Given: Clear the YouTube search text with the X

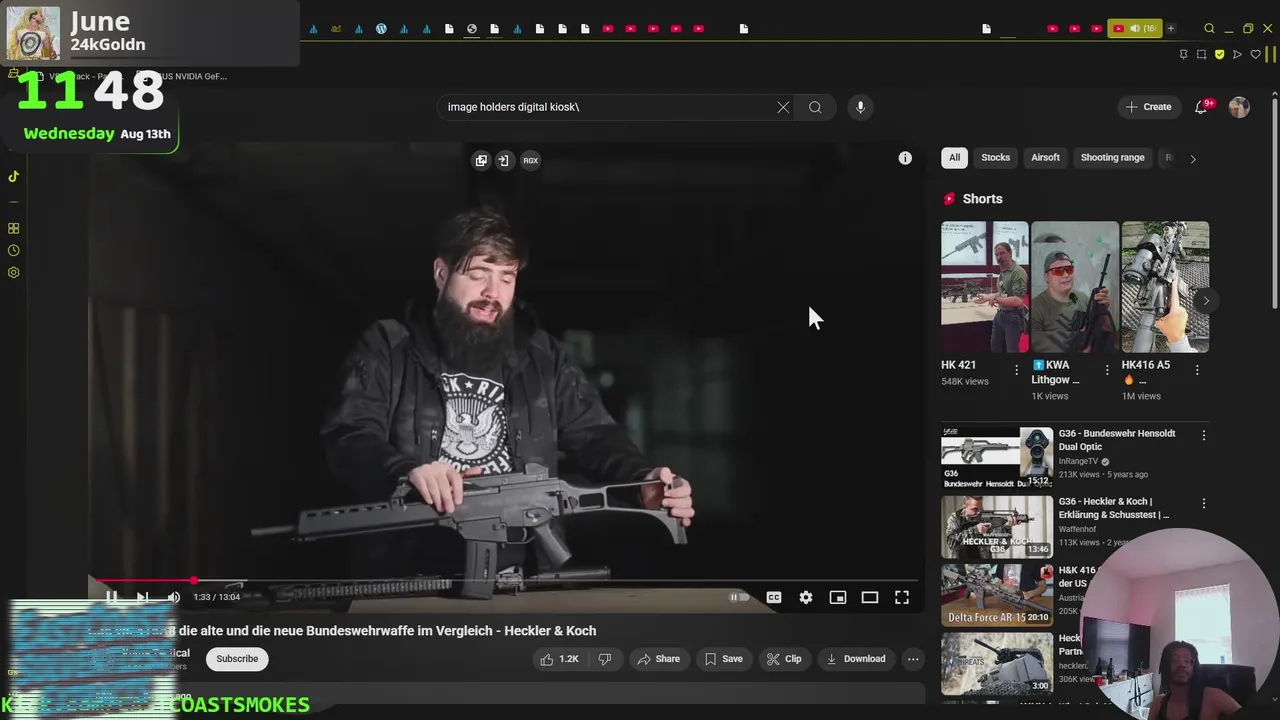Looking at the screenshot, I should (x=783, y=107).
